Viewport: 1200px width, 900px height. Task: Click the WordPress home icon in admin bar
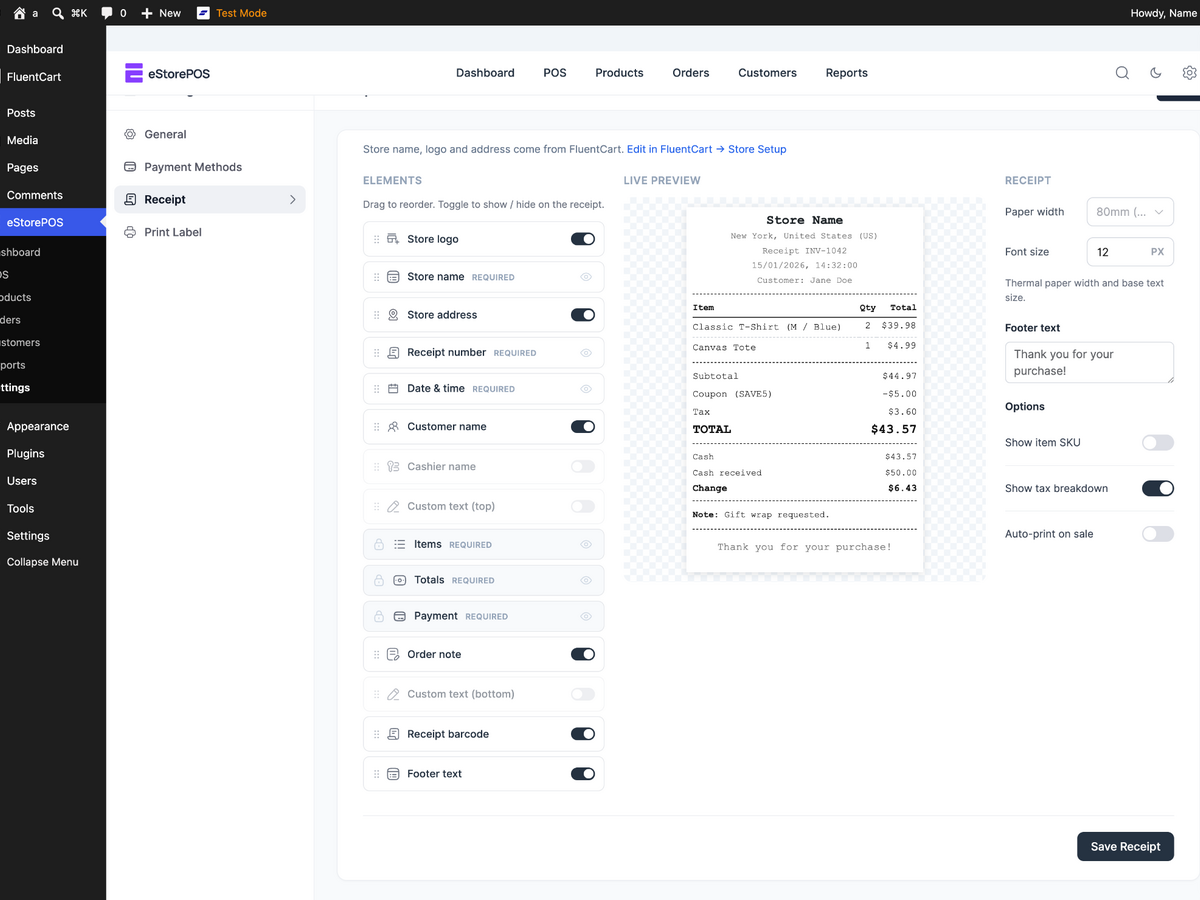[x=19, y=13]
